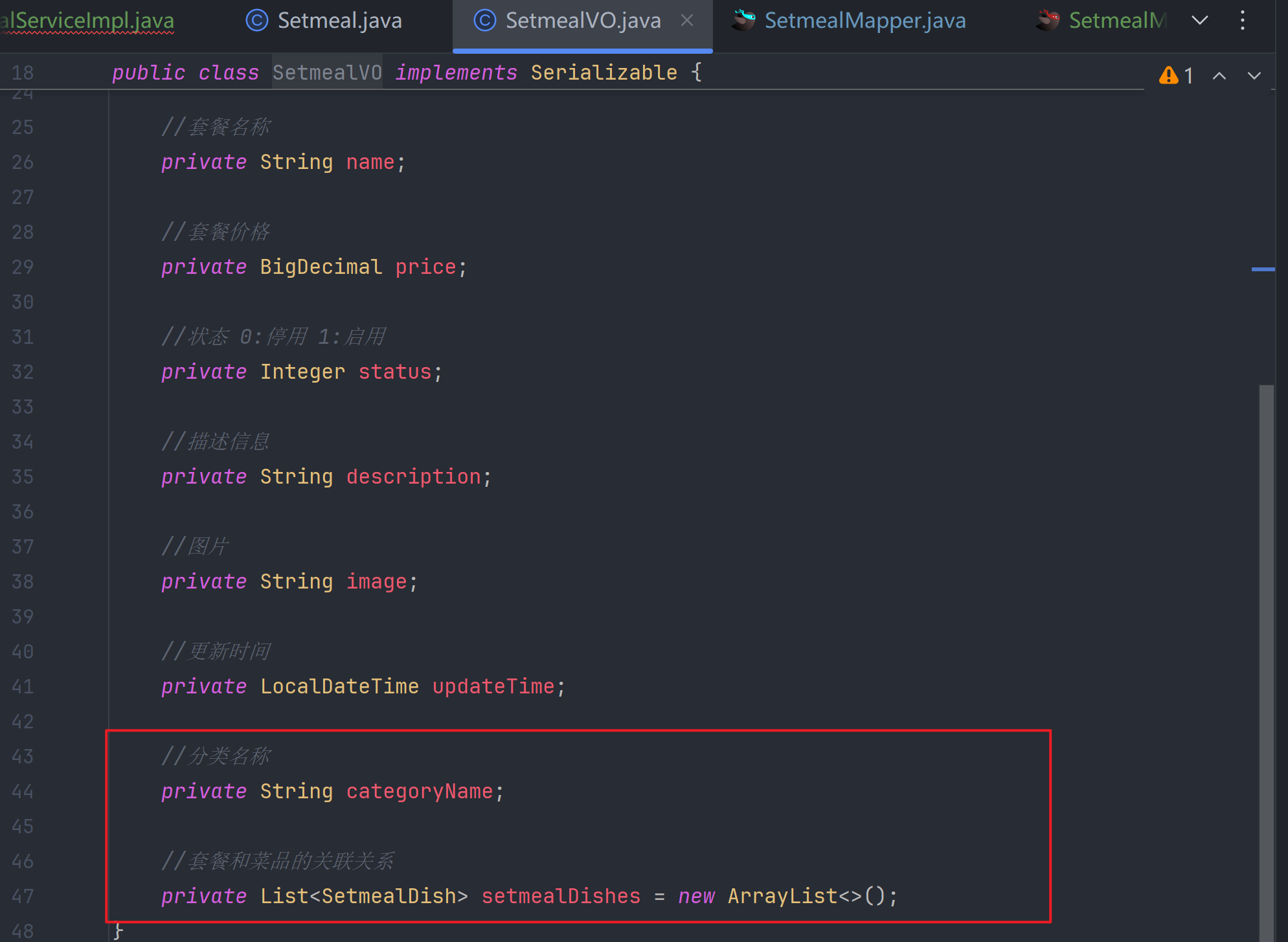Click the SetmealDish type in the List declaration
This screenshot has height=942, width=1288.
click(389, 896)
